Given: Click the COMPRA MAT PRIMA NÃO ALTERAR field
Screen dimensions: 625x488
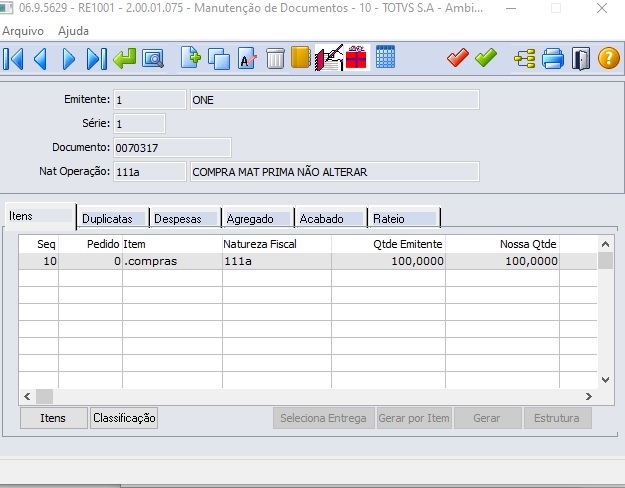Looking at the screenshot, I should click(334, 171).
